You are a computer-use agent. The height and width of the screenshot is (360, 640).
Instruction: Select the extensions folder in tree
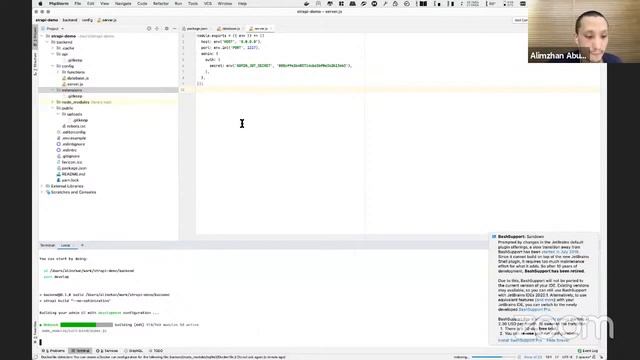[x=108, y=90]
